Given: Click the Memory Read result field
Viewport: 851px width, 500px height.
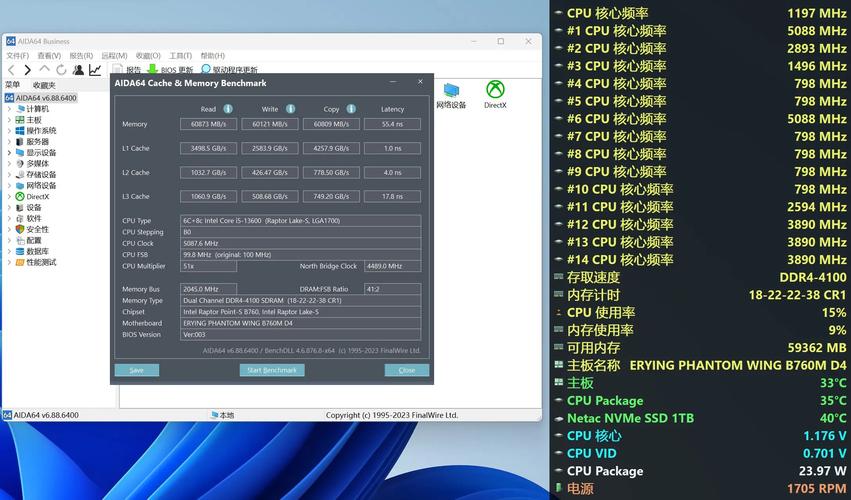Looking at the screenshot, I should click(x=208, y=124).
